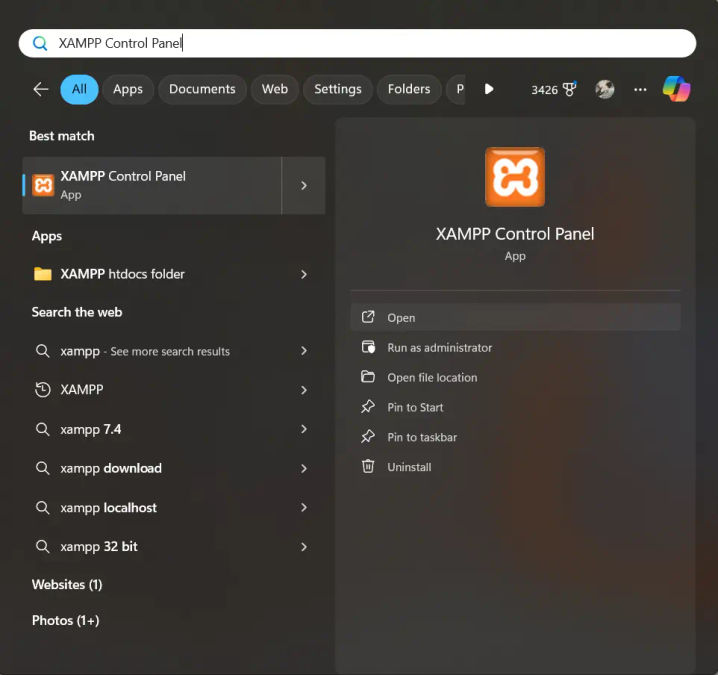Choose Run as administrator
Image resolution: width=718 pixels, height=675 pixels.
point(516,347)
